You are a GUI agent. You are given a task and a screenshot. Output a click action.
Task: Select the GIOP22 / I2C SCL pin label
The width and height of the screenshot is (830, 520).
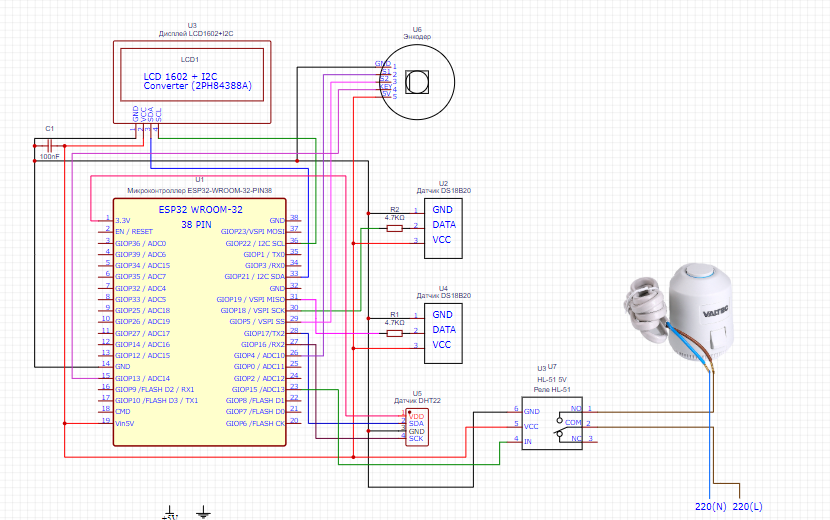[255, 244]
